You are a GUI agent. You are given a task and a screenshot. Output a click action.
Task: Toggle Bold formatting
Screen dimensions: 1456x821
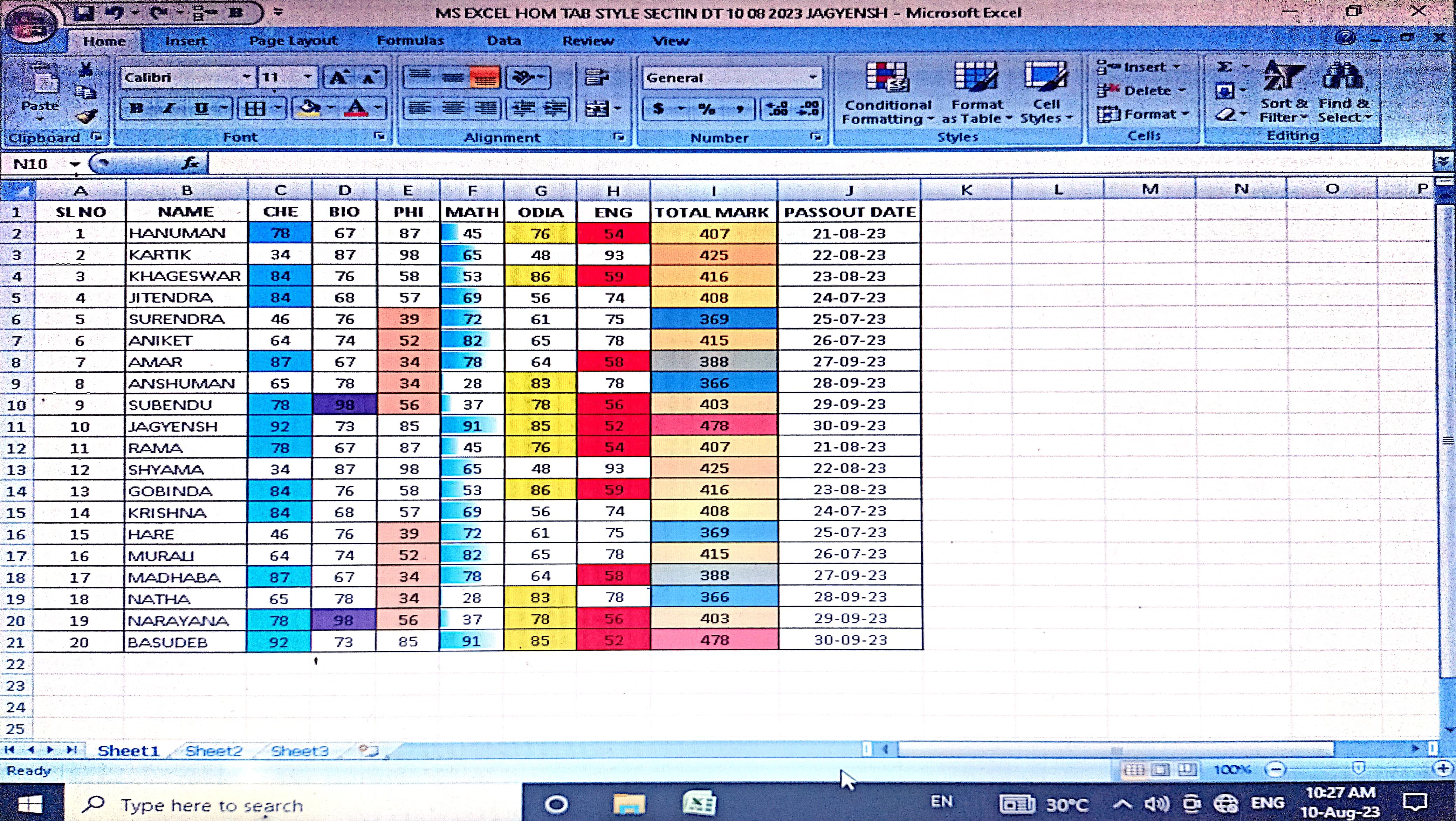[x=136, y=108]
